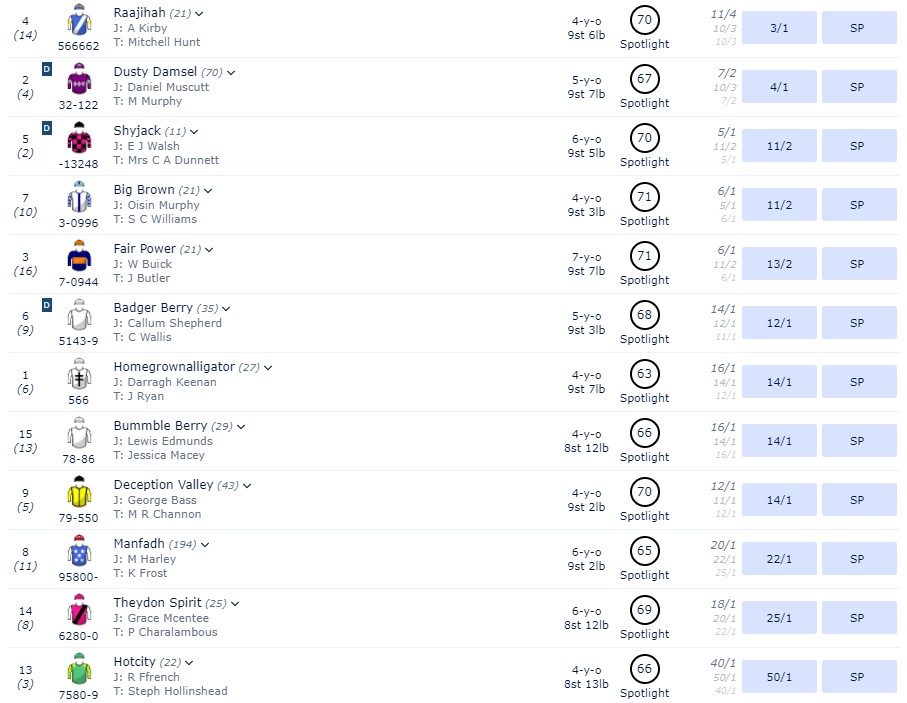Click Manfadh's blue spotted silks icon
Viewport: 907px width, 703px height.
pyautogui.click(x=79, y=552)
